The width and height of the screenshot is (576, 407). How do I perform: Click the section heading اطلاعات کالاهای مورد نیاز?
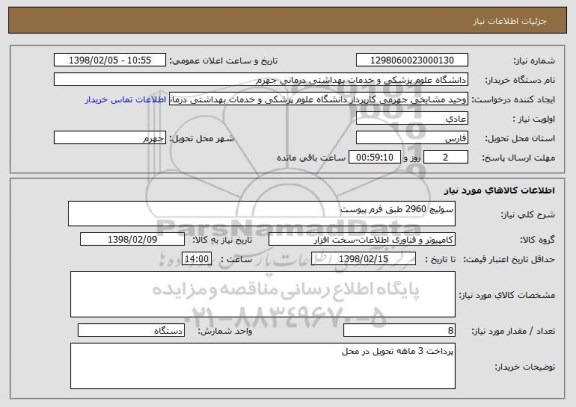(499, 190)
